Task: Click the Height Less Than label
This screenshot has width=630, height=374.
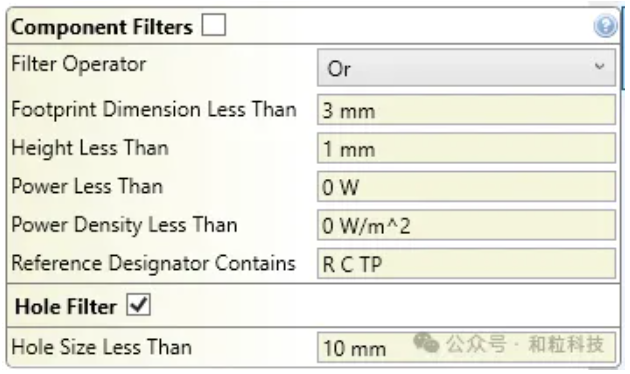Action: (90, 147)
